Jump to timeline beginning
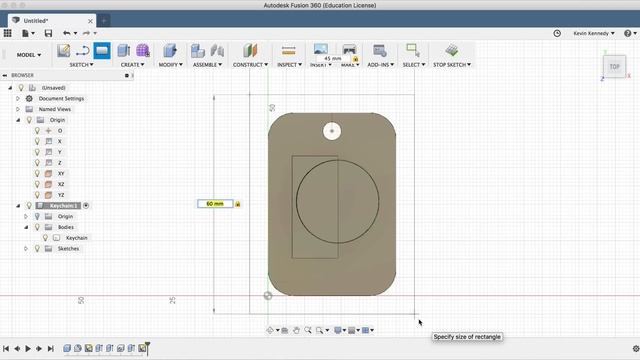Viewport: 640px width, 360px height. click(6, 349)
